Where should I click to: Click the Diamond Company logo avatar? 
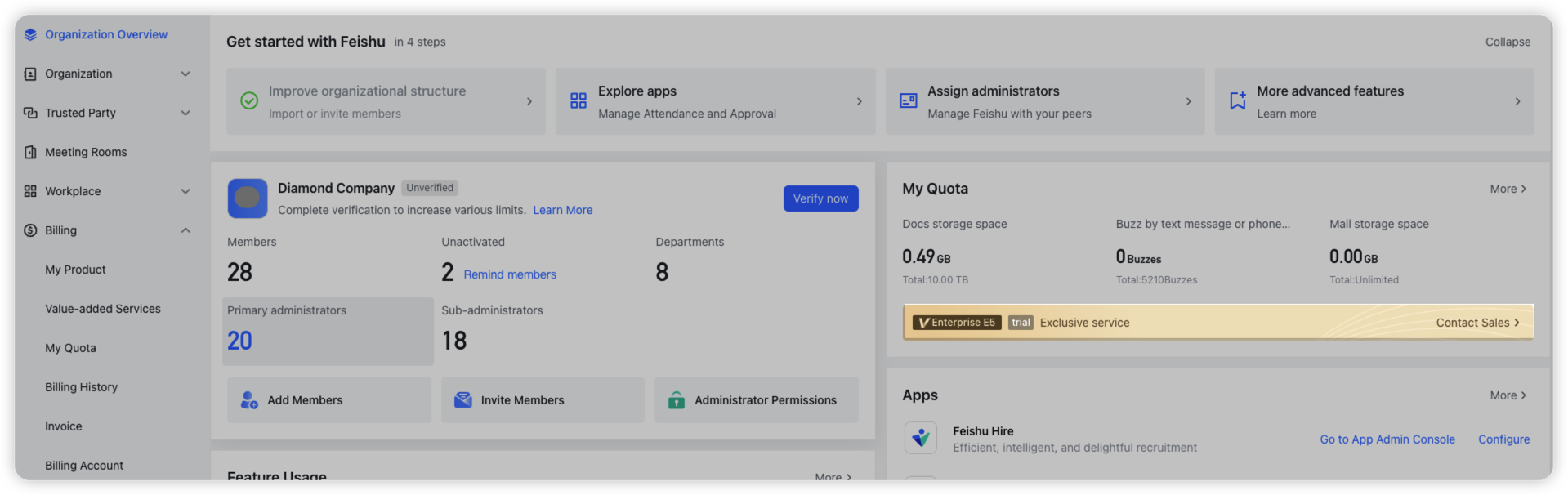pyautogui.click(x=247, y=198)
